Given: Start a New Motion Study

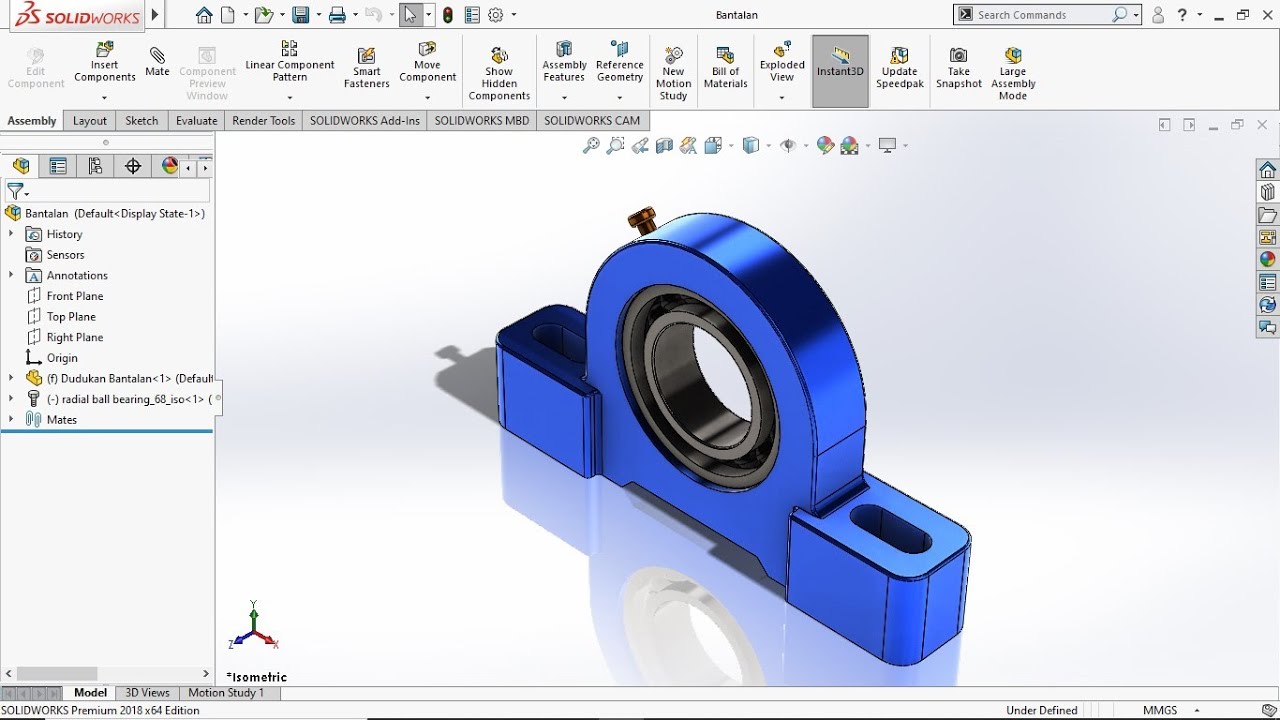Looking at the screenshot, I should click(x=673, y=72).
